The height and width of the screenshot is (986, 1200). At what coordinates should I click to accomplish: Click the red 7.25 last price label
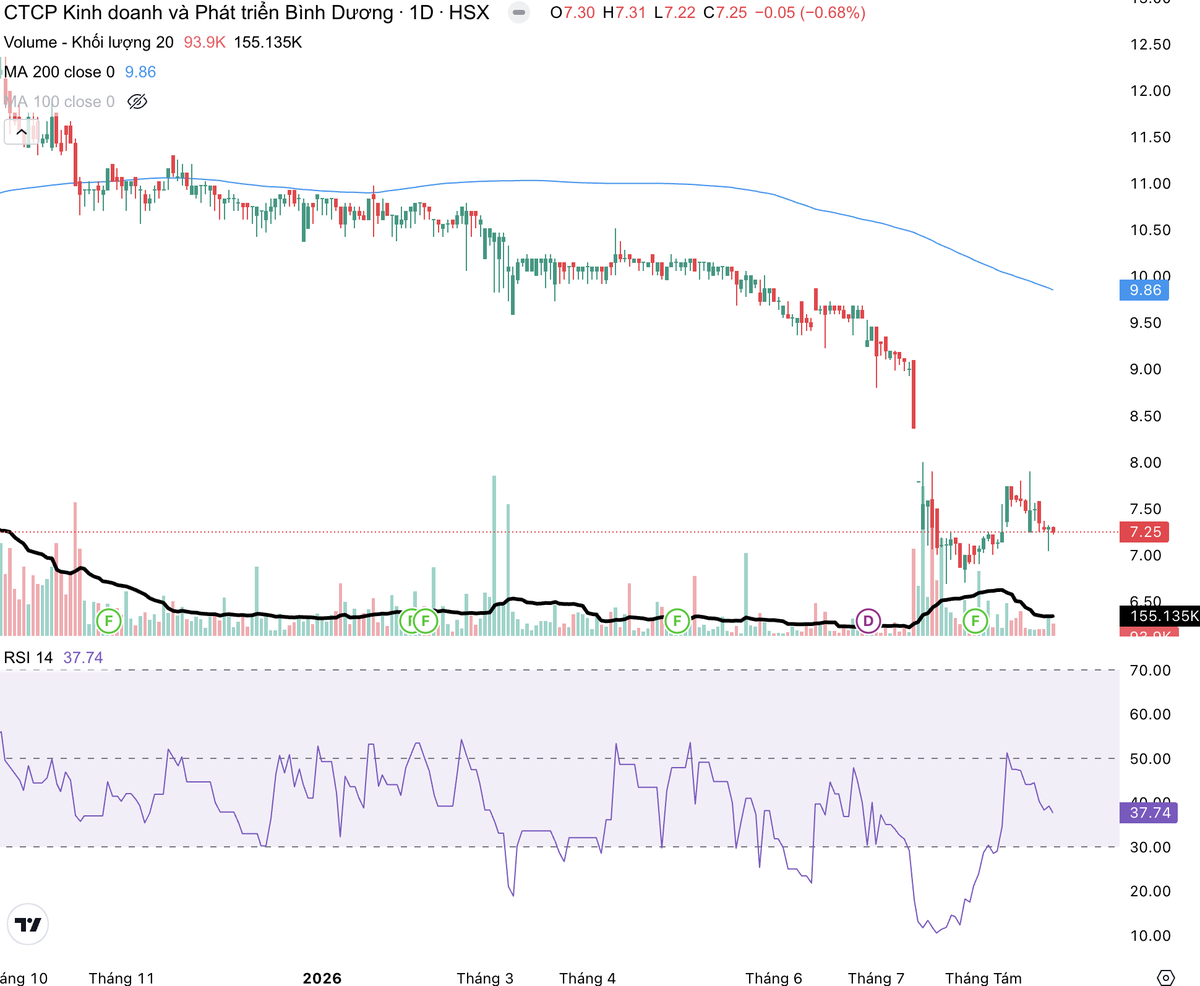click(1145, 531)
